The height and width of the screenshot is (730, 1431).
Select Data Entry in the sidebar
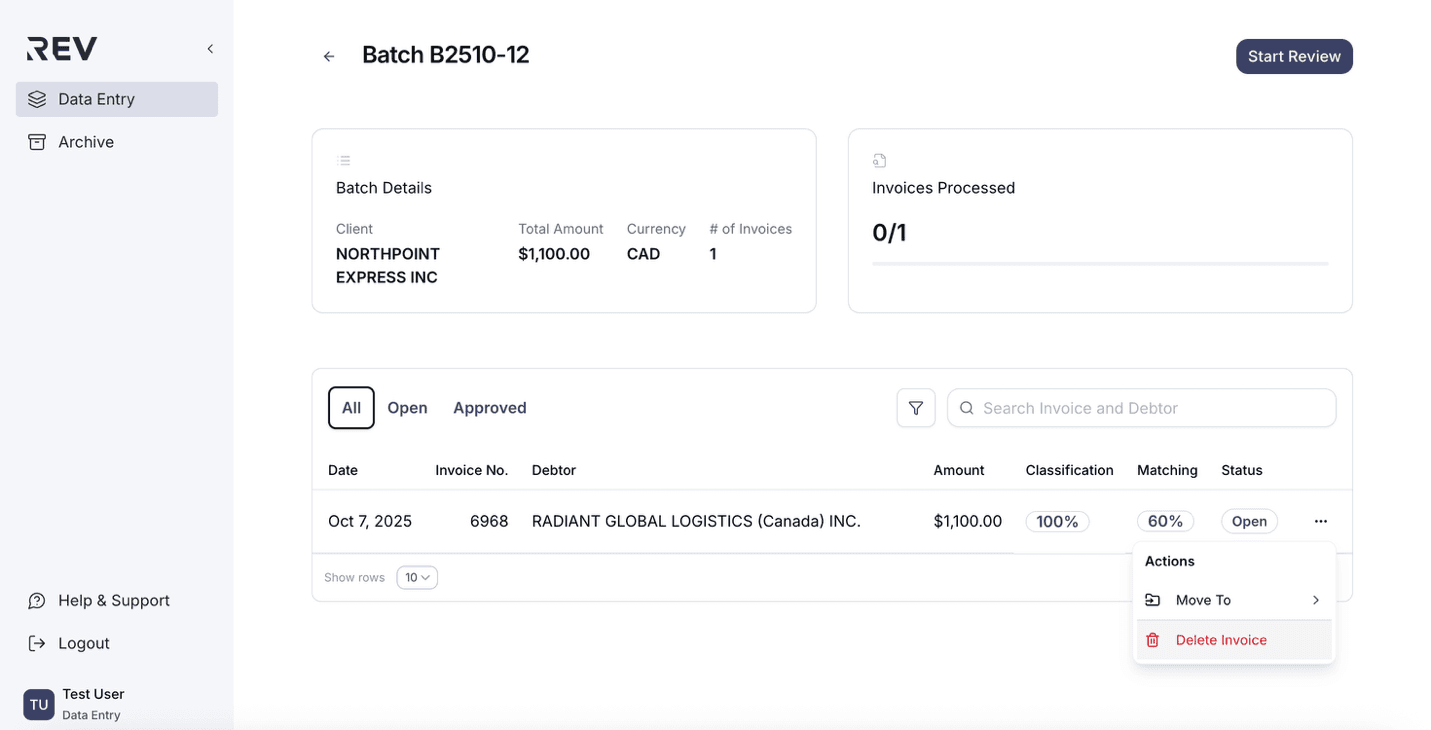[116, 99]
